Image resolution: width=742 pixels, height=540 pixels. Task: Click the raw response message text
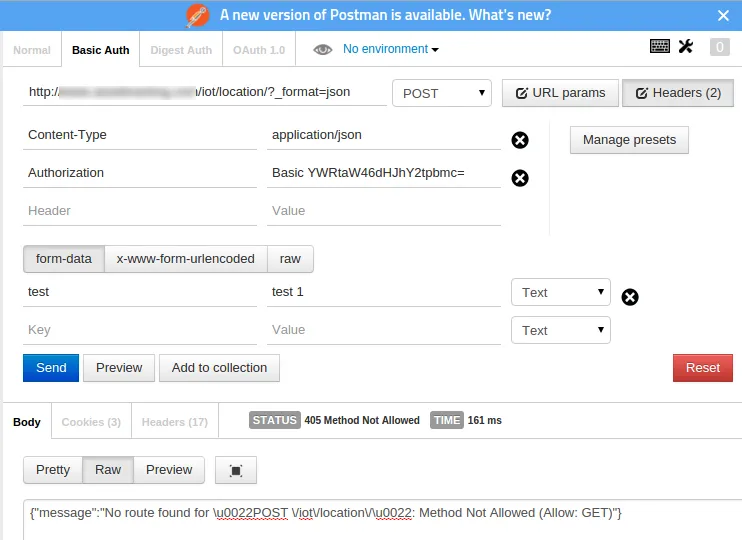[326, 513]
